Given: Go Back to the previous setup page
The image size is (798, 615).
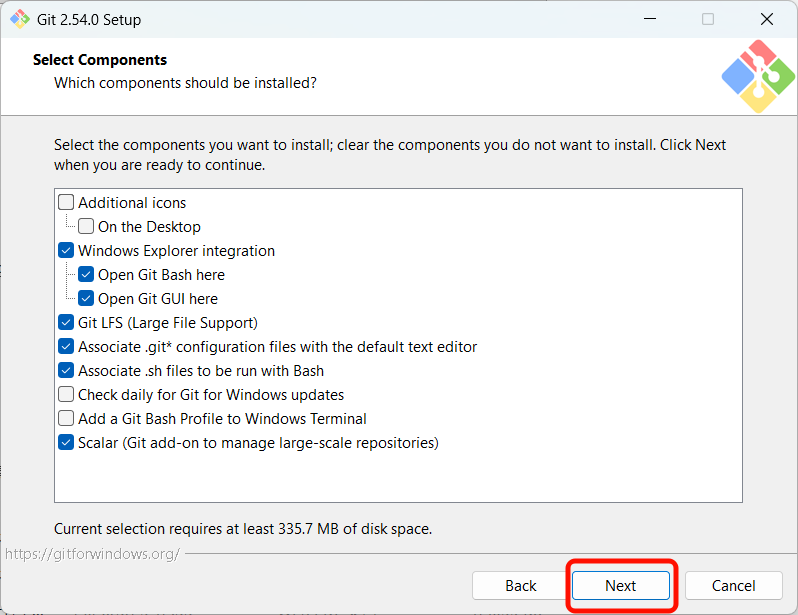Looking at the screenshot, I should tap(520, 585).
